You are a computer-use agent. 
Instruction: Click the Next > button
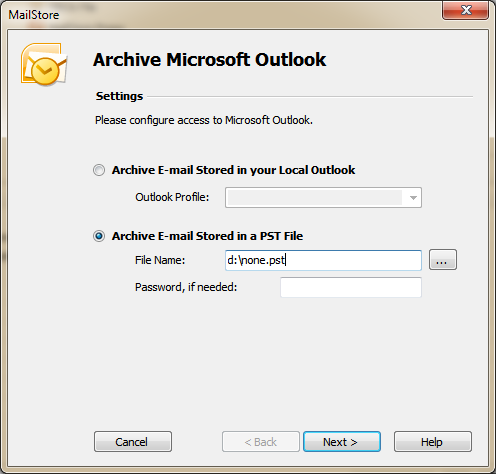[342, 442]
